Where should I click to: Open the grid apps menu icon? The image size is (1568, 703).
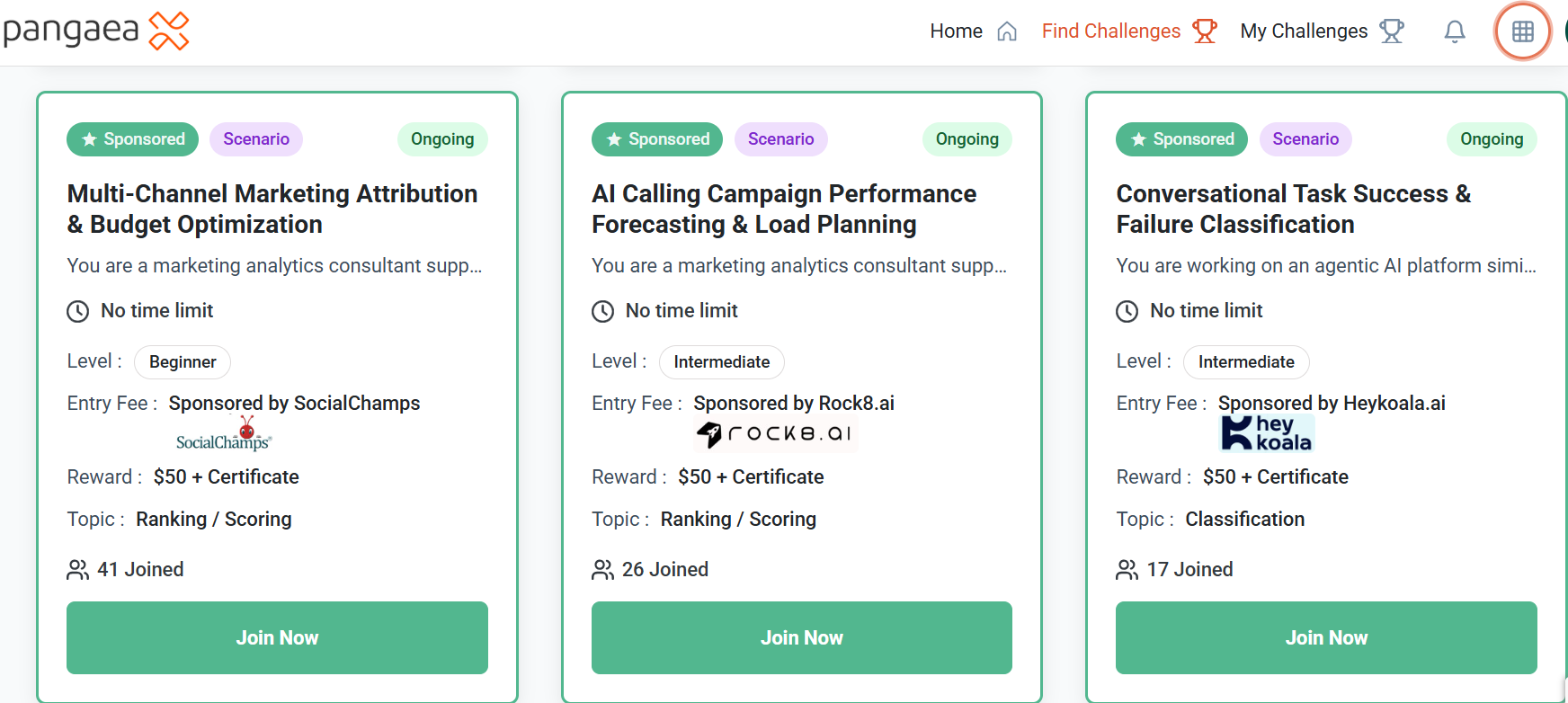coord(1522,31)
